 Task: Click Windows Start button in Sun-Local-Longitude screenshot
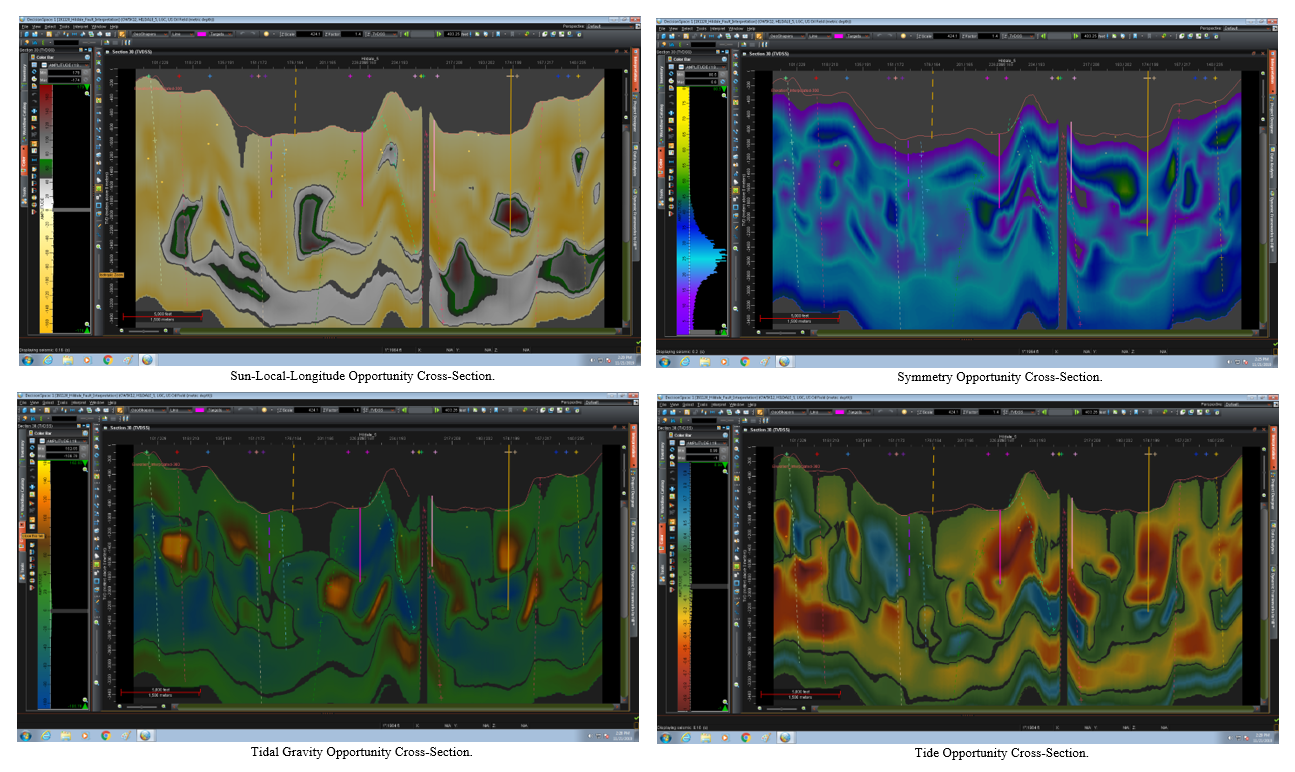click(x=27, y=359)
